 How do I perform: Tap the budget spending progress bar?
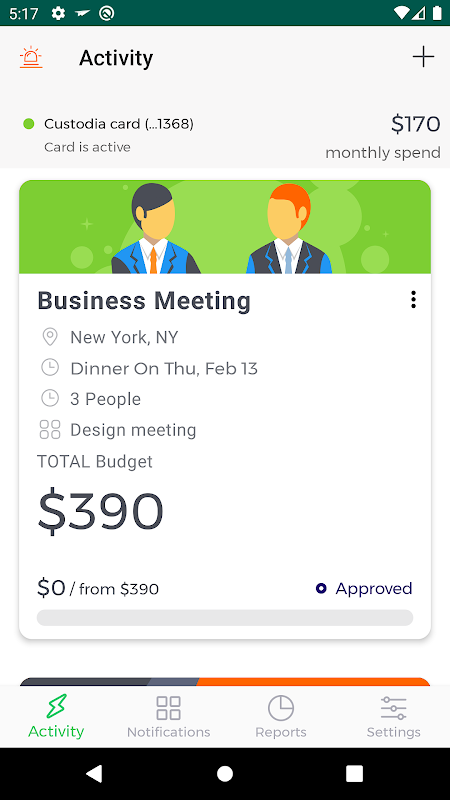click(x=225, y=617)
